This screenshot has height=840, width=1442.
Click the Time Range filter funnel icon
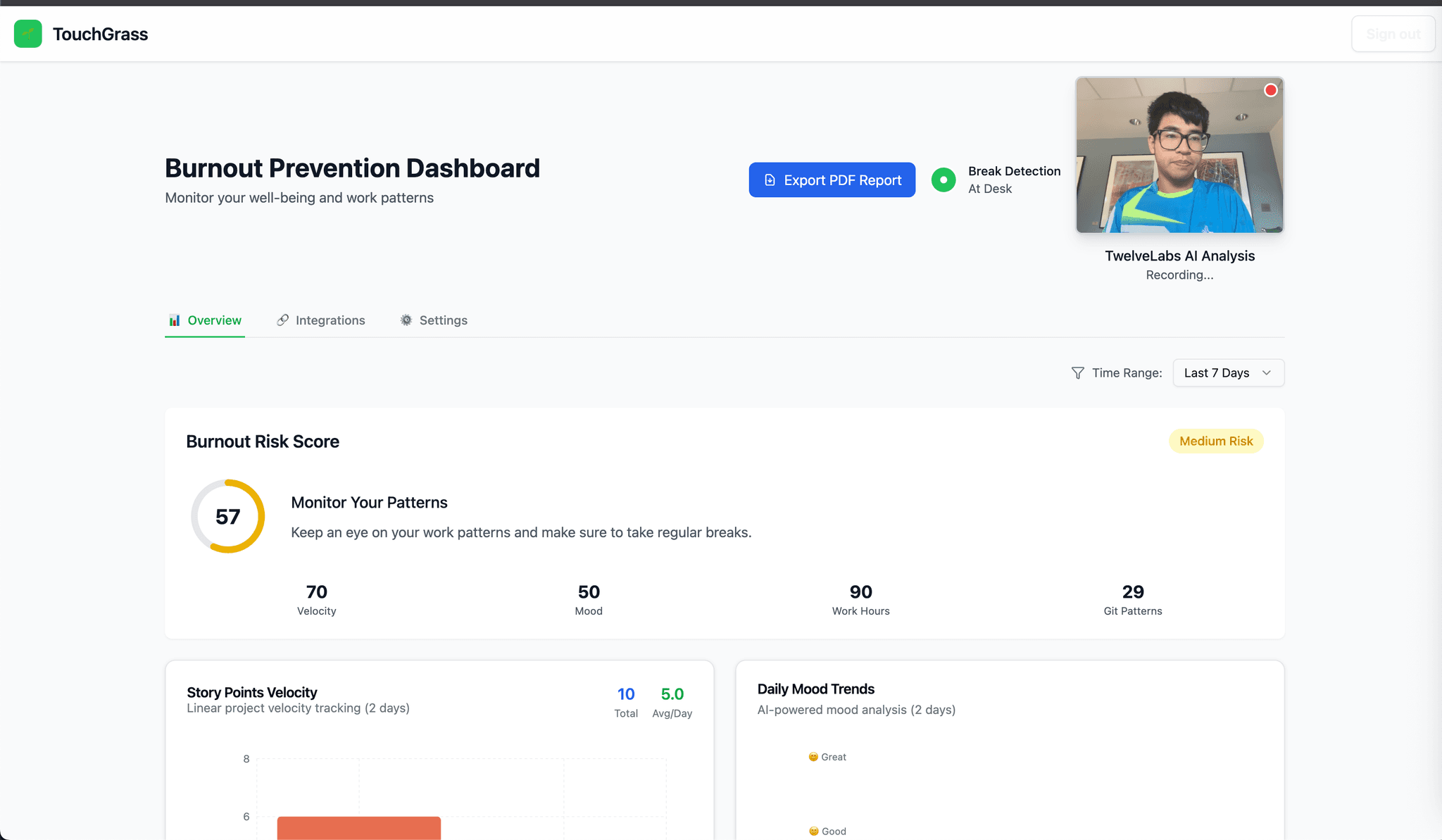[x=1077, y=373]
